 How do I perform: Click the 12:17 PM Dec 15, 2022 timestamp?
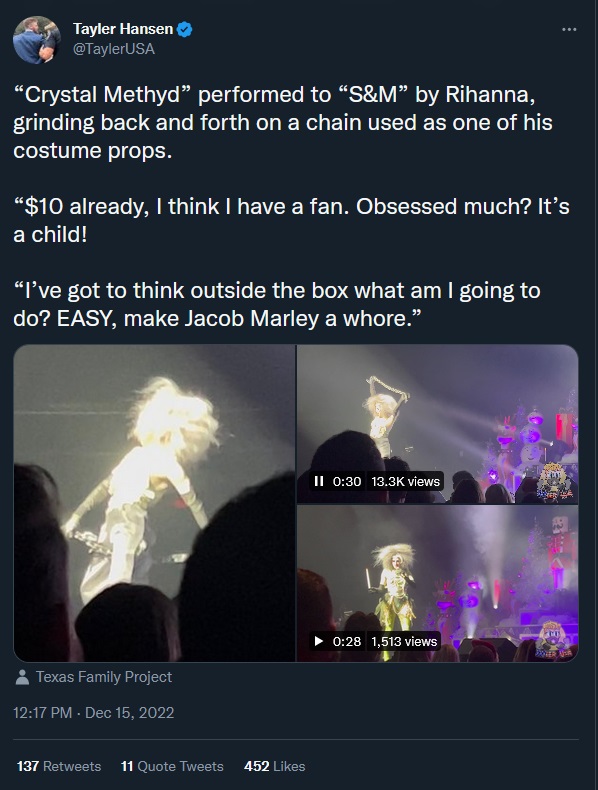point(94,712)
